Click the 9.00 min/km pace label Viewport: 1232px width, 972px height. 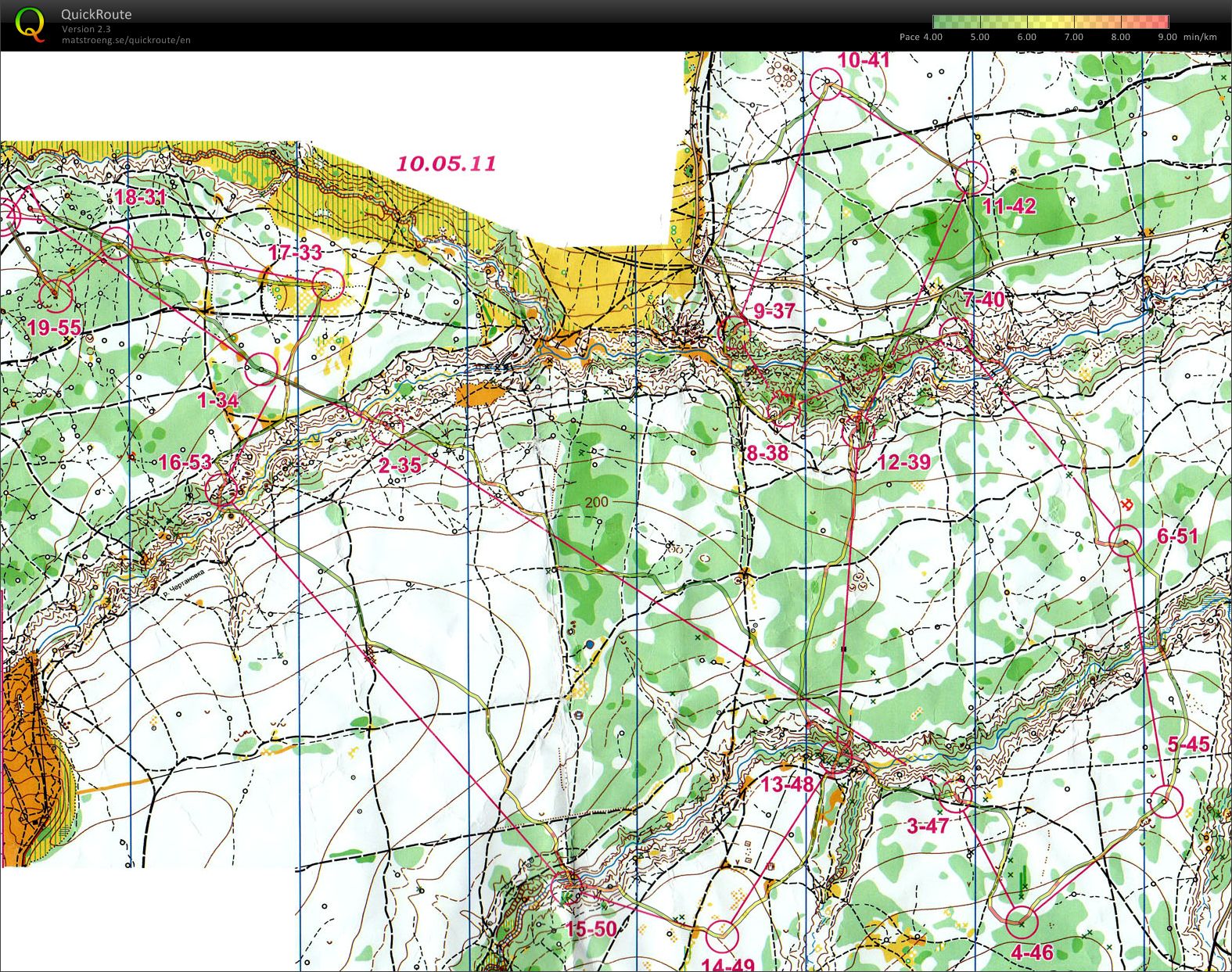1187,37
